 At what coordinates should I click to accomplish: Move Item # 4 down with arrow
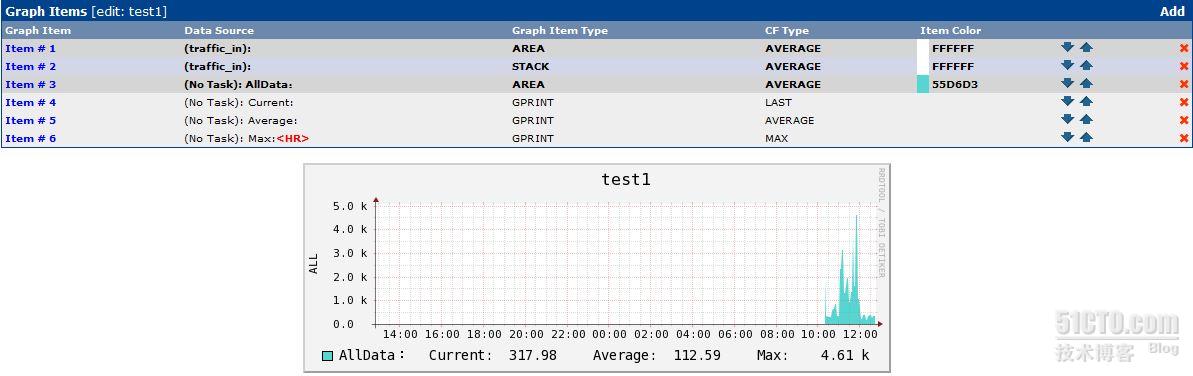pyautogui.click(x=1067, y=101)
